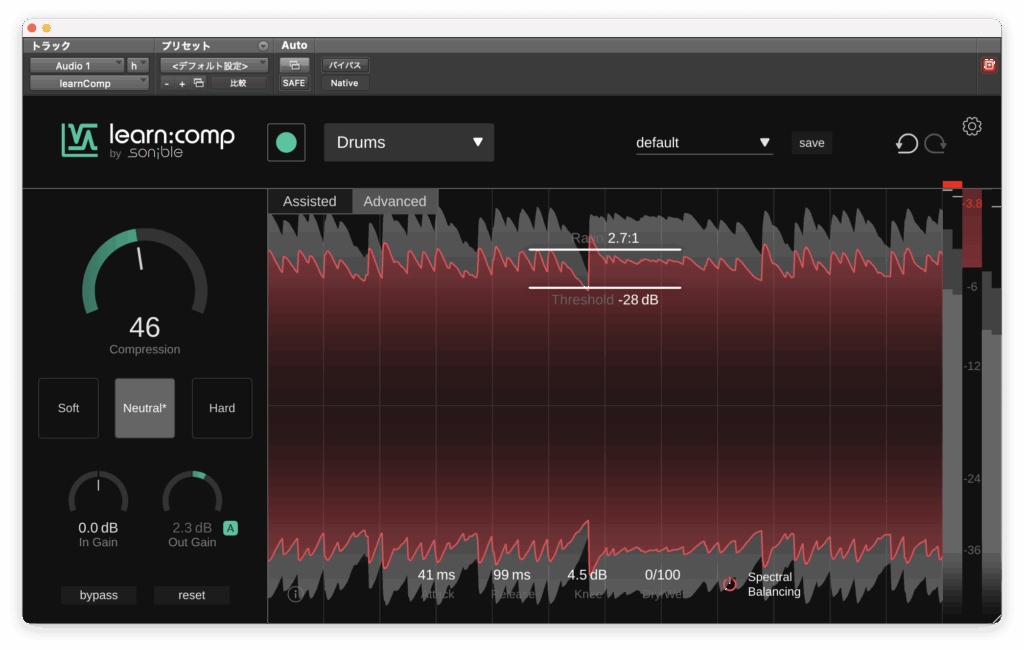Click the Compression amount dial

tap(144, 271)
